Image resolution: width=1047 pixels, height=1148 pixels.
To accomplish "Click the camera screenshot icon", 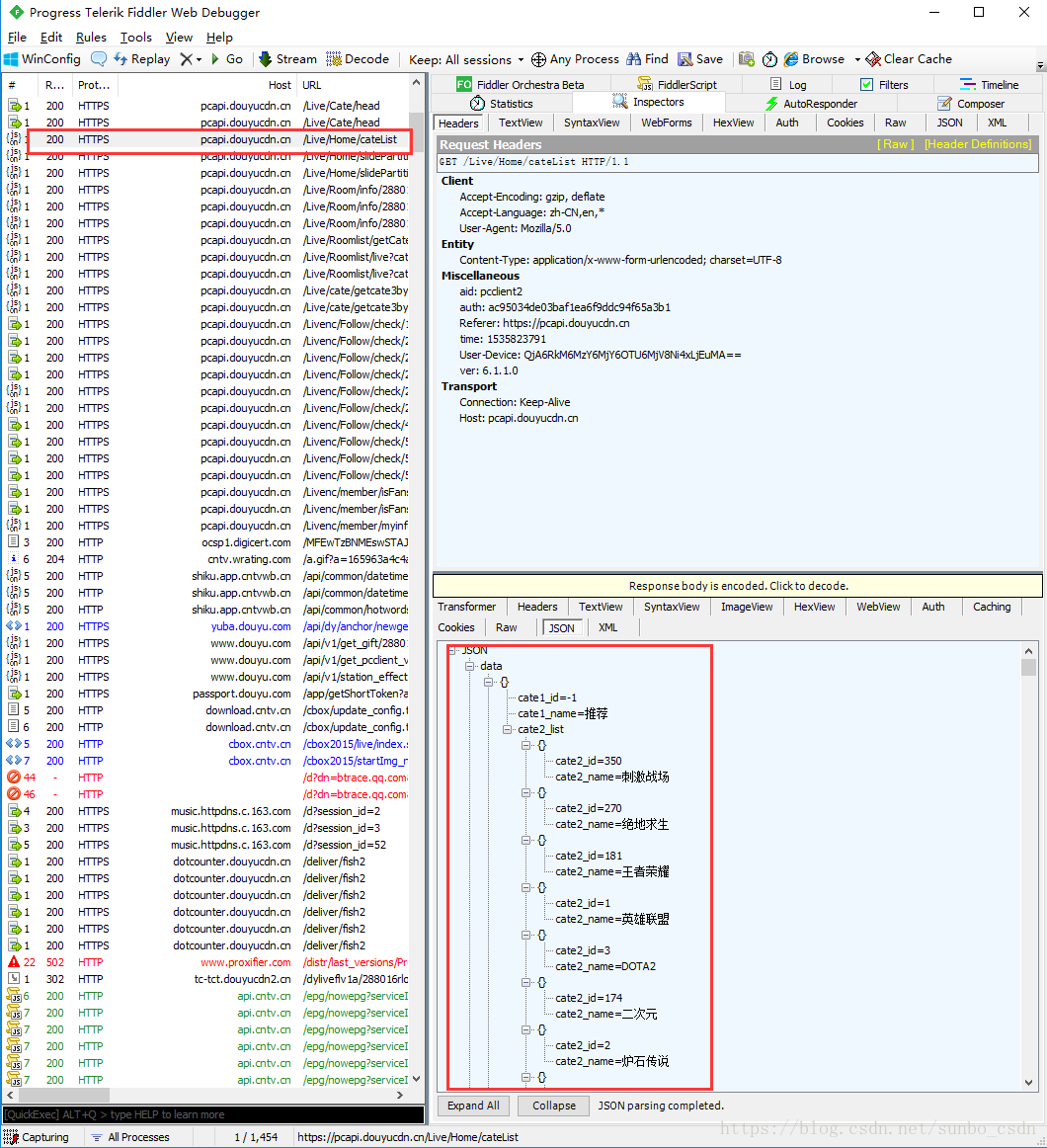I will [746, 59].
